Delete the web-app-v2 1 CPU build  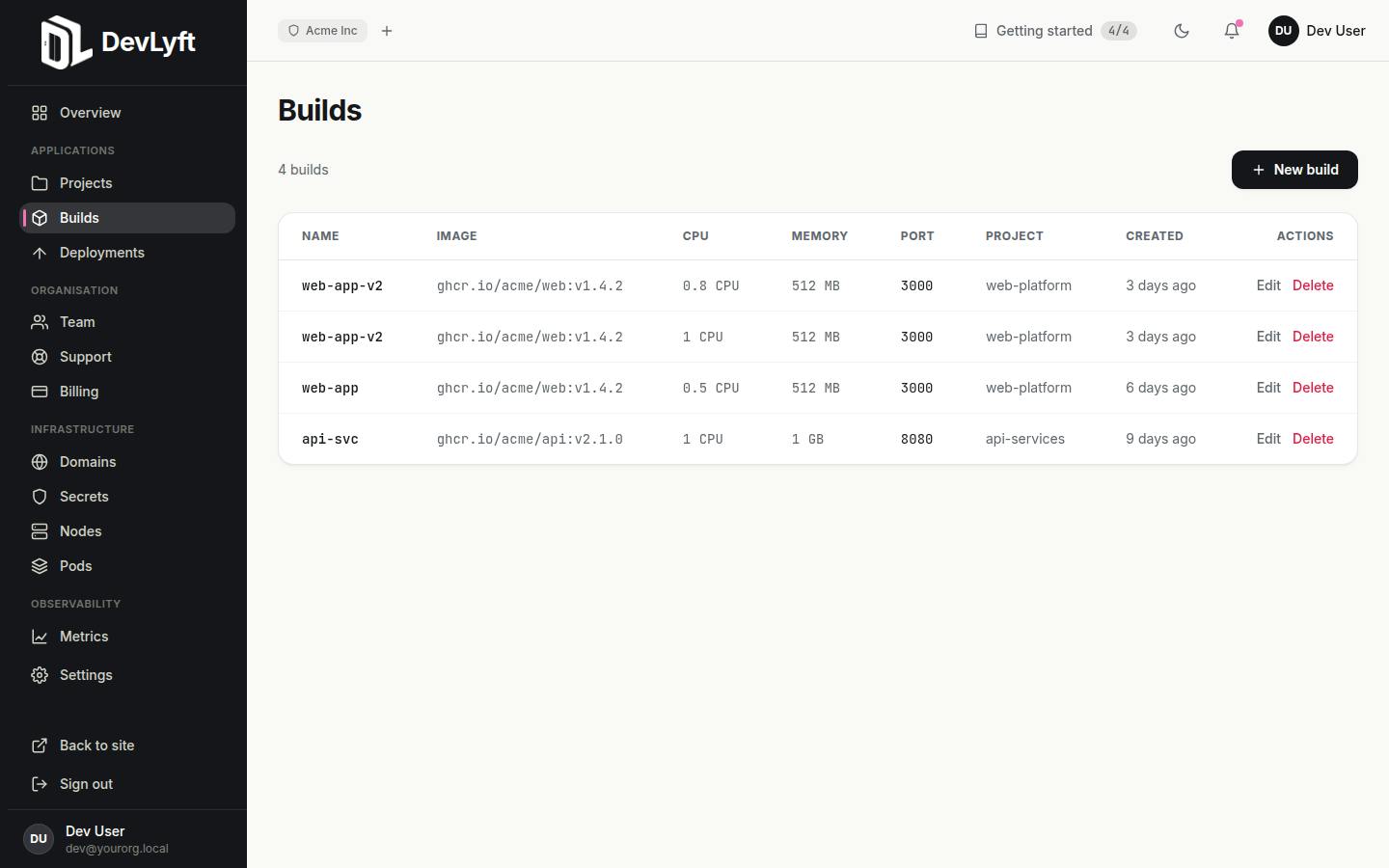point(1313,337)
